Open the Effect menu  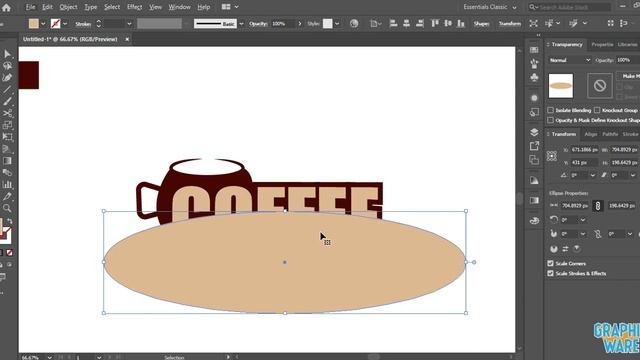134,7
